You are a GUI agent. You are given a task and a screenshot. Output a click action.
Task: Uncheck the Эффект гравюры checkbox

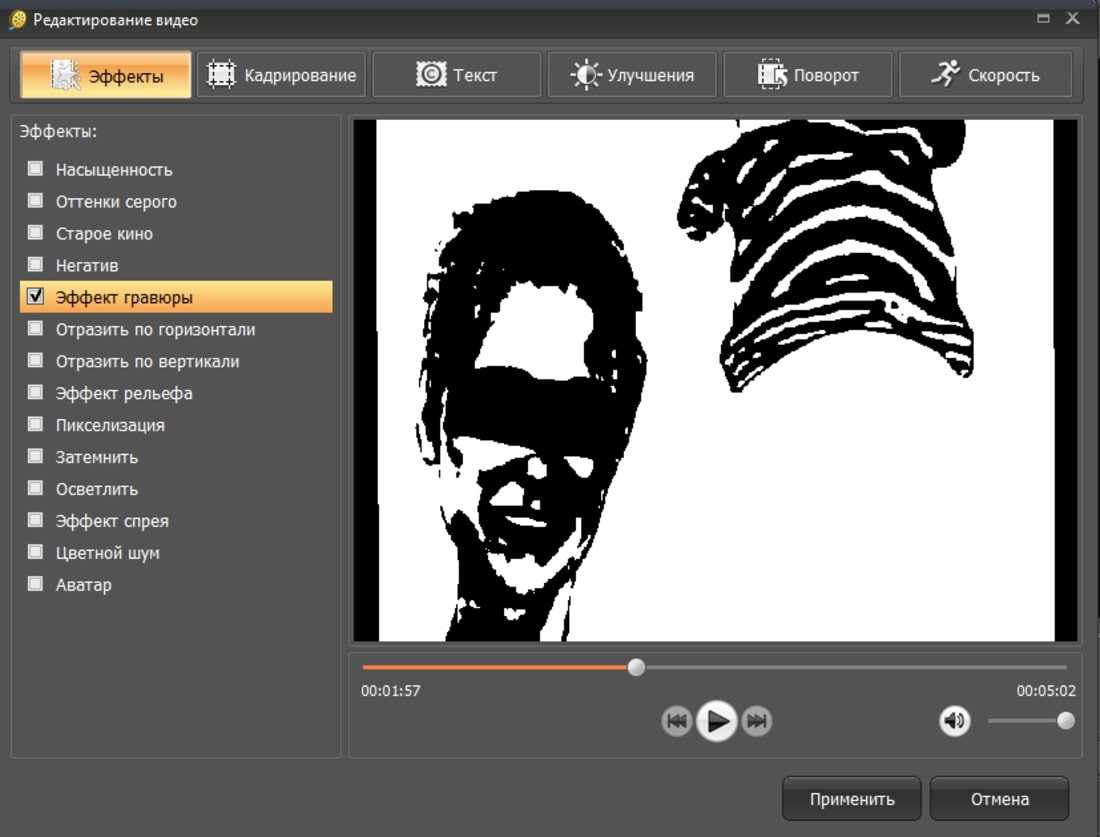click(36, 297)
